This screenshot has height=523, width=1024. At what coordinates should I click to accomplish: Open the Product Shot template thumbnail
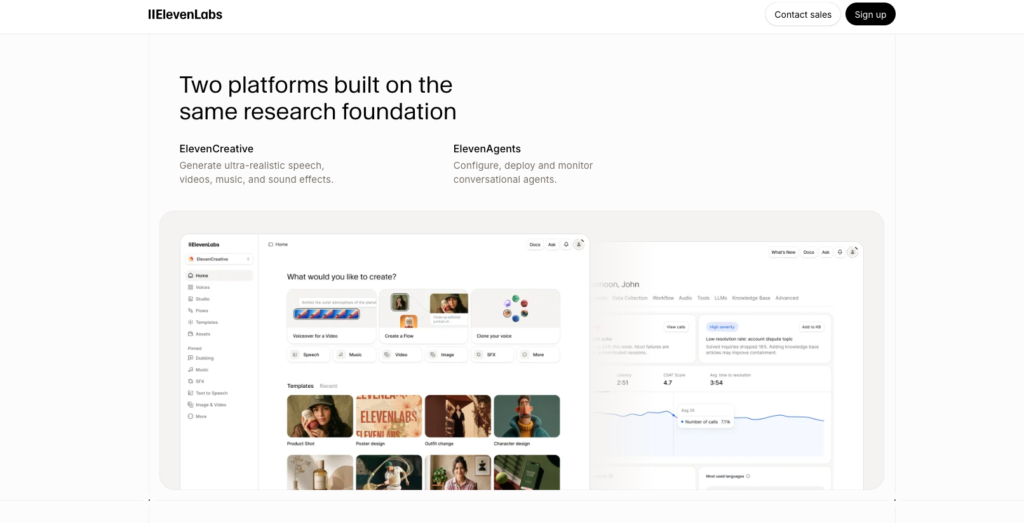pos(320,416)
